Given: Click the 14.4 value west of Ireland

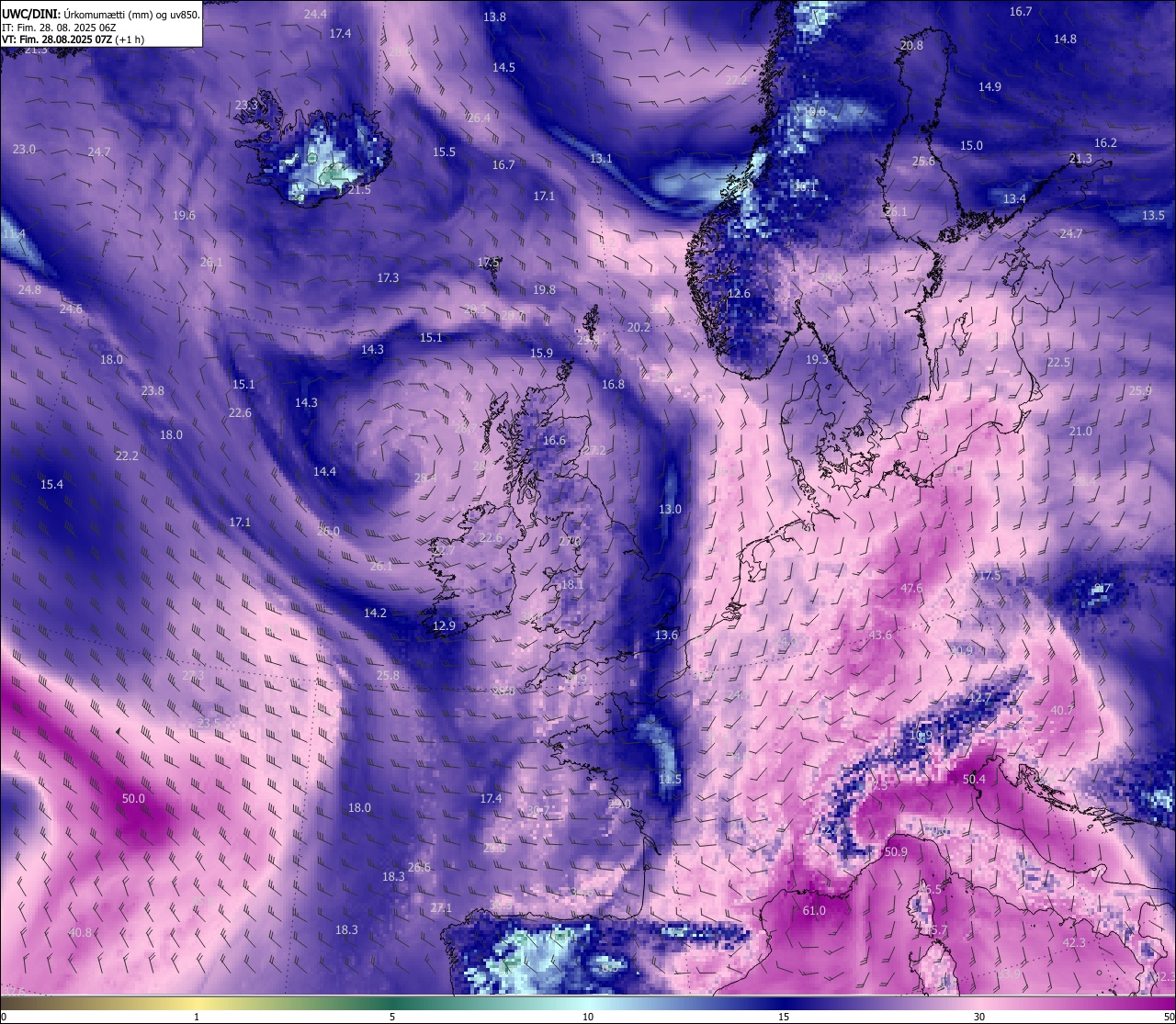Looking at the screenshot, I should click(324, 471).
